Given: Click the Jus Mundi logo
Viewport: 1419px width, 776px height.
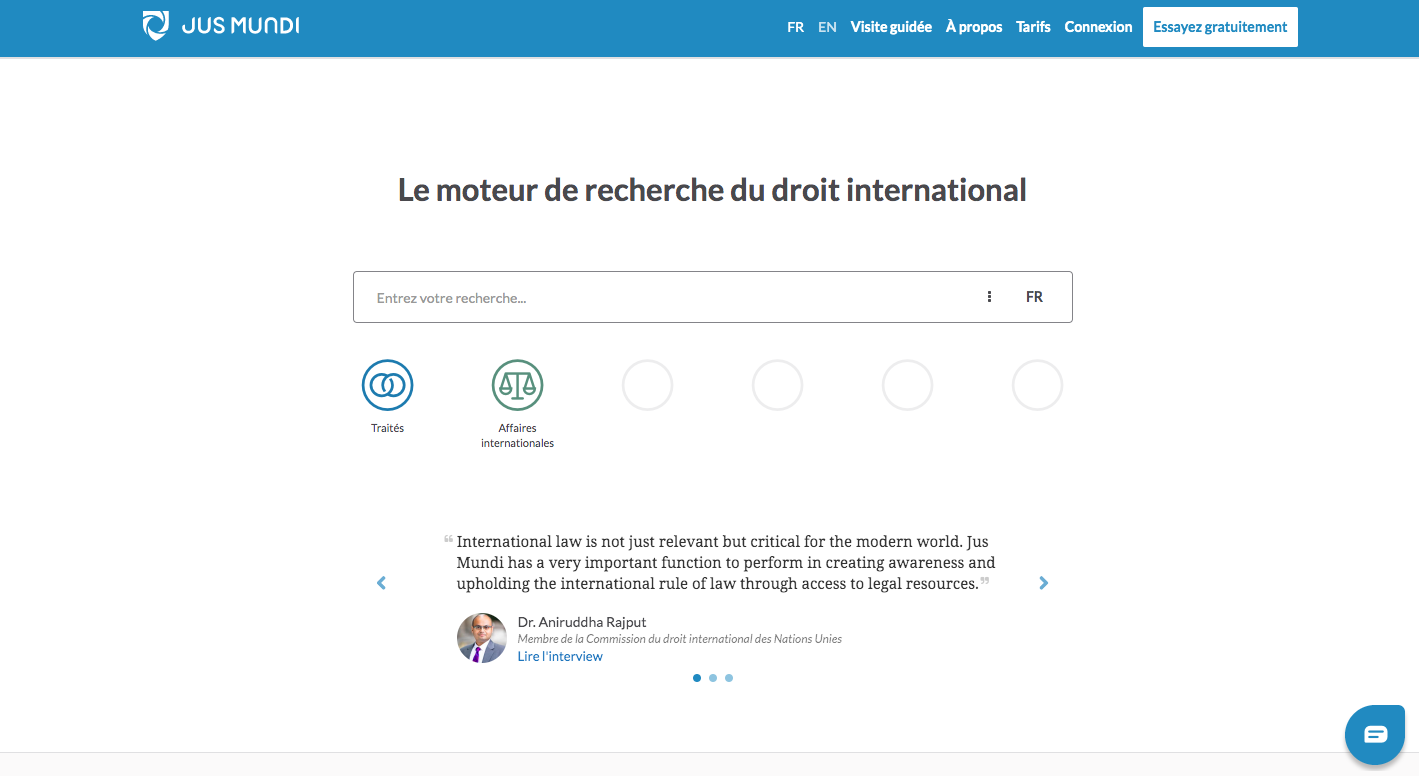Looking at the screenshot, I should [x=221, y=26].
